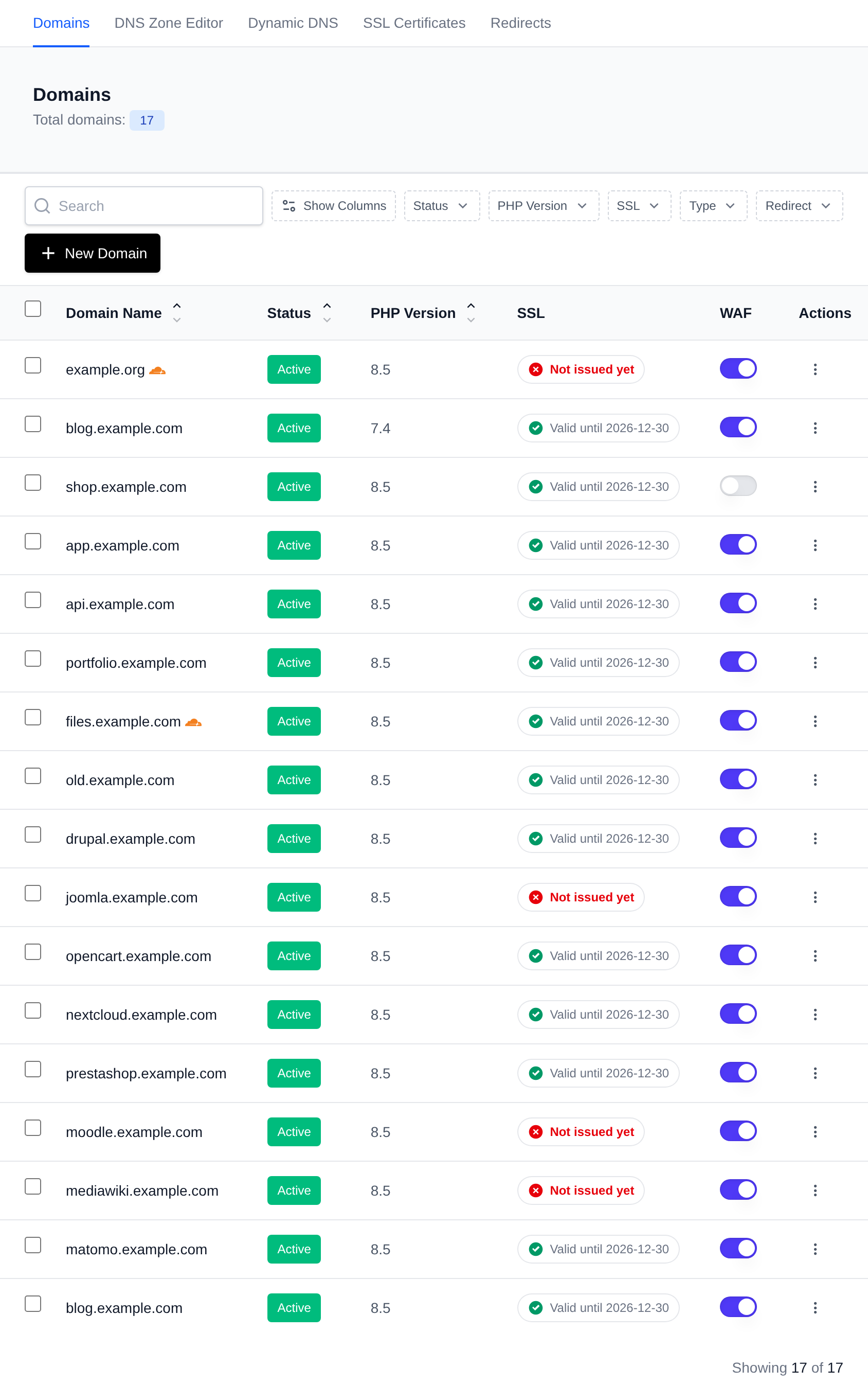Toggle WAF switch for example.org
Image resolution: width=868 pixels, height=1386 pixels.
pyautogui.click(x=738, y=368)
